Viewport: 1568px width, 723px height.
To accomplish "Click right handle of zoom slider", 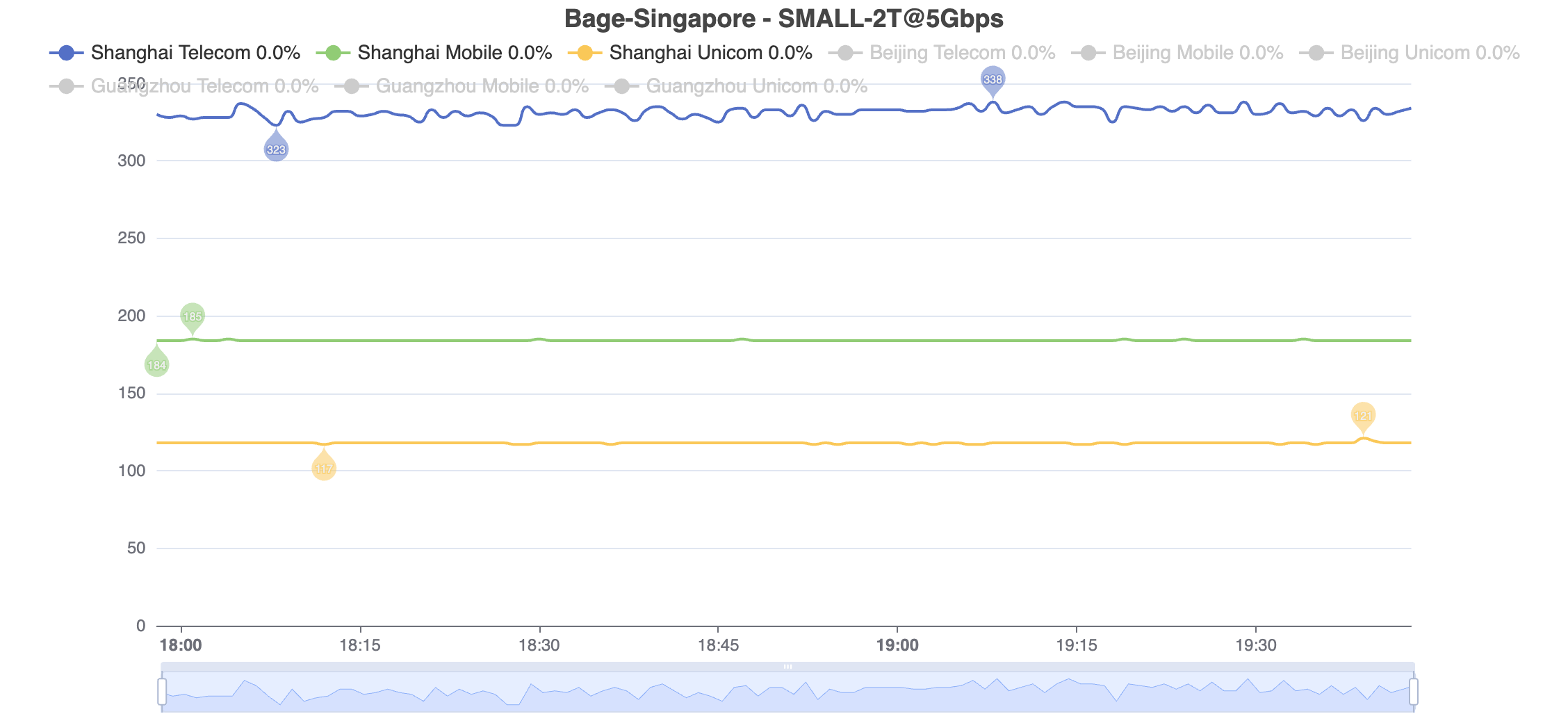I will tap(1413, 692).
